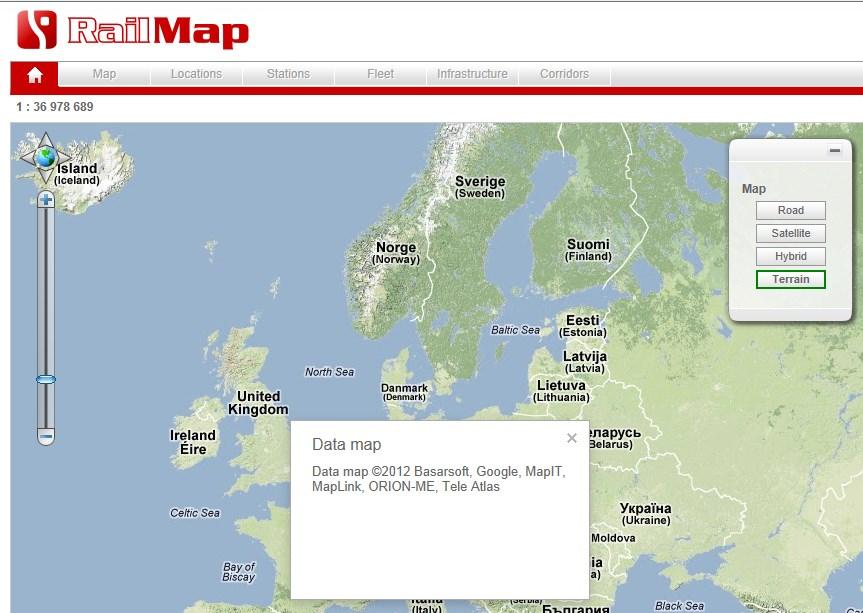
Task: Switch to Satellite map view
Action: click(790, 233)
